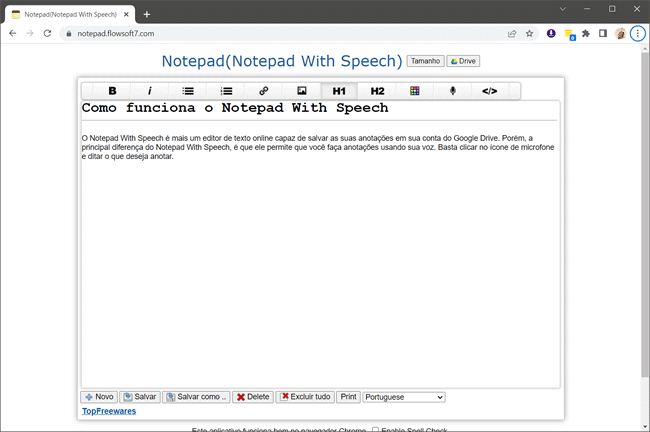Toggle the H2 heading style
Image resolution: width=650 pixels, height=432 pixels.
(377, 91)
